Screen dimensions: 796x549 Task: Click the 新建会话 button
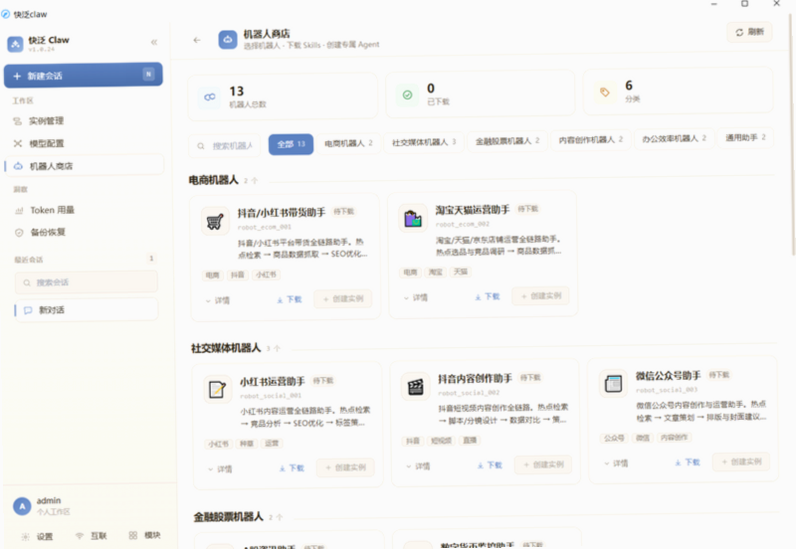point(83,76)
